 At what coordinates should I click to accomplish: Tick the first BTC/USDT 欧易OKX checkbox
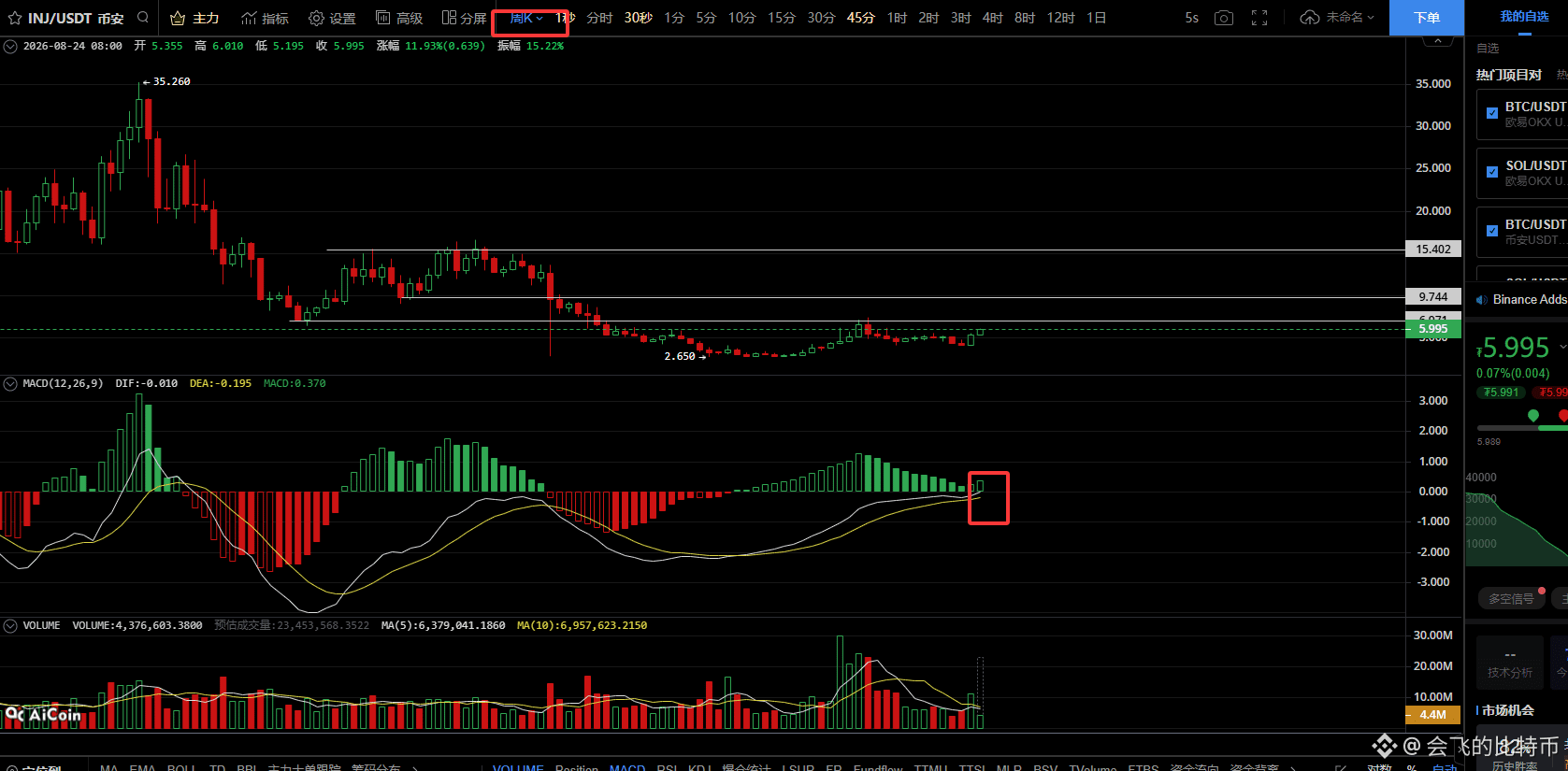pos(1492,113)
